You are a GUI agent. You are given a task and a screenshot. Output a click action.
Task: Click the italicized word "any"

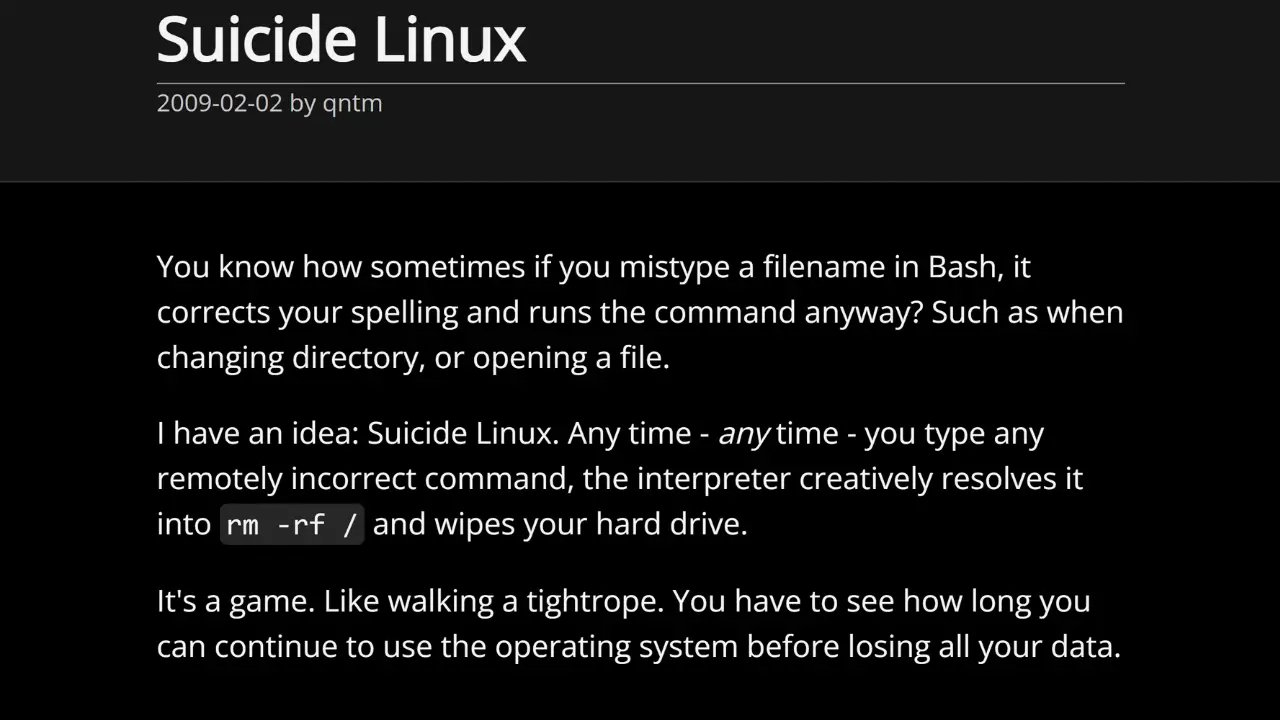pos(743,434)
